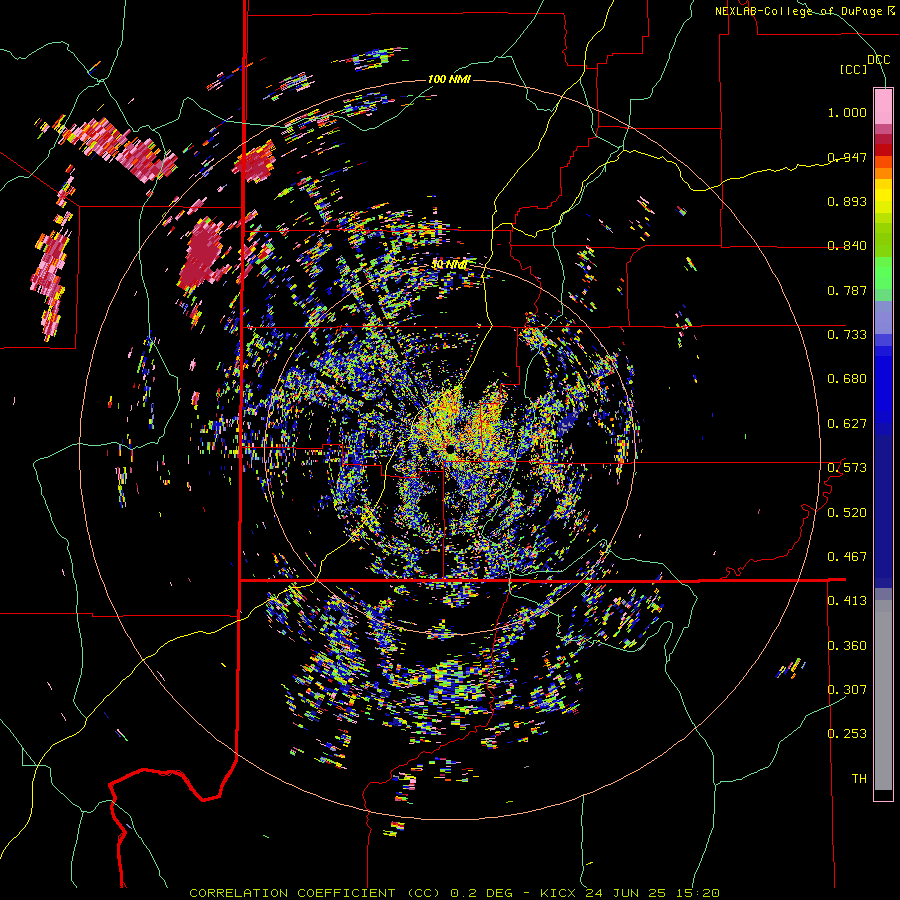Click the 0.787 legend value
The width and height of the screenshot is (900, 900).
[x=847, y=290]
